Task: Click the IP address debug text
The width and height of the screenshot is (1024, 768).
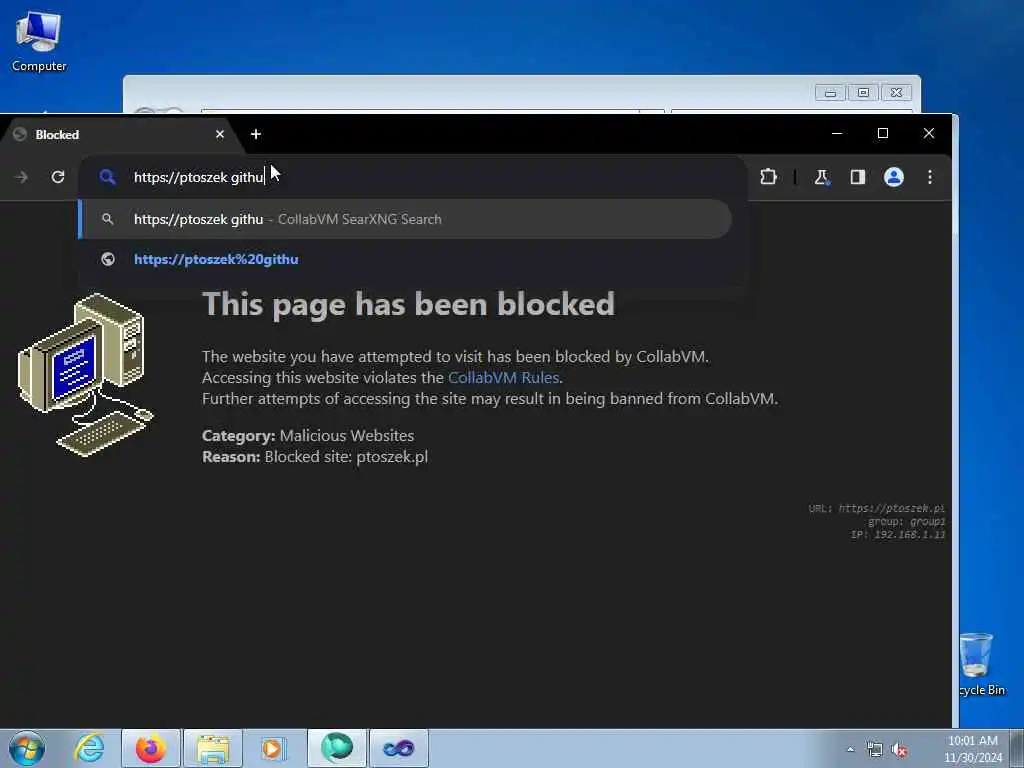Action: (x=897, y=534)
